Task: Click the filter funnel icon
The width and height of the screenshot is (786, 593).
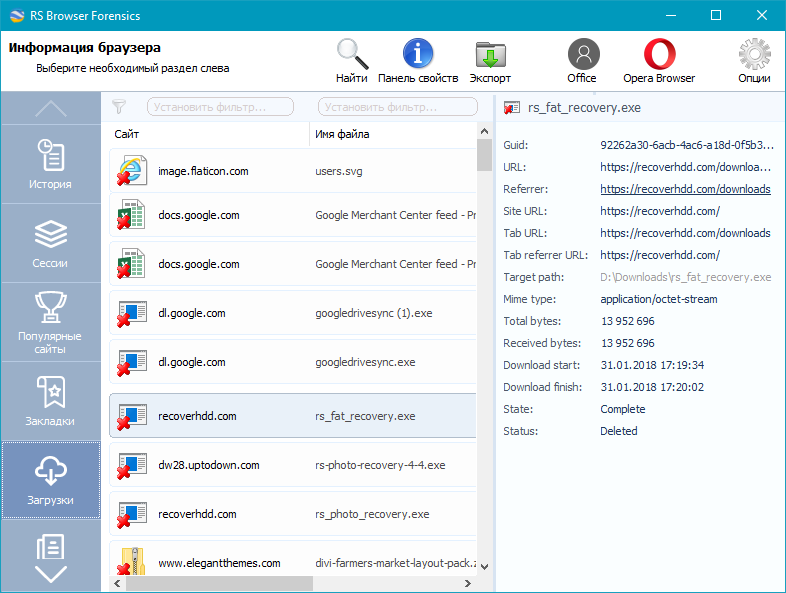Action: [x=119, y=107]
